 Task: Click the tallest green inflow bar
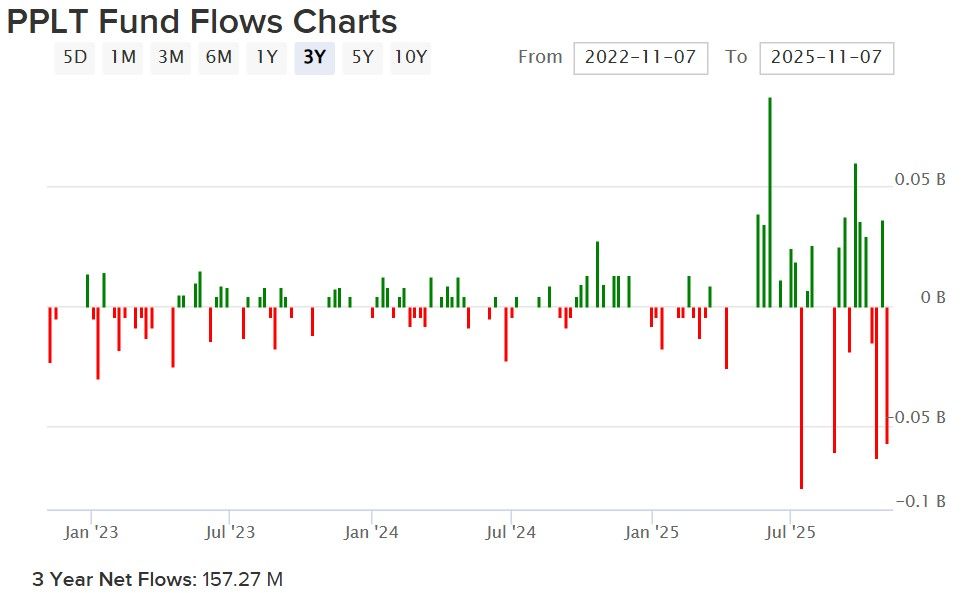pyautogui.click(x=769, y=200)
